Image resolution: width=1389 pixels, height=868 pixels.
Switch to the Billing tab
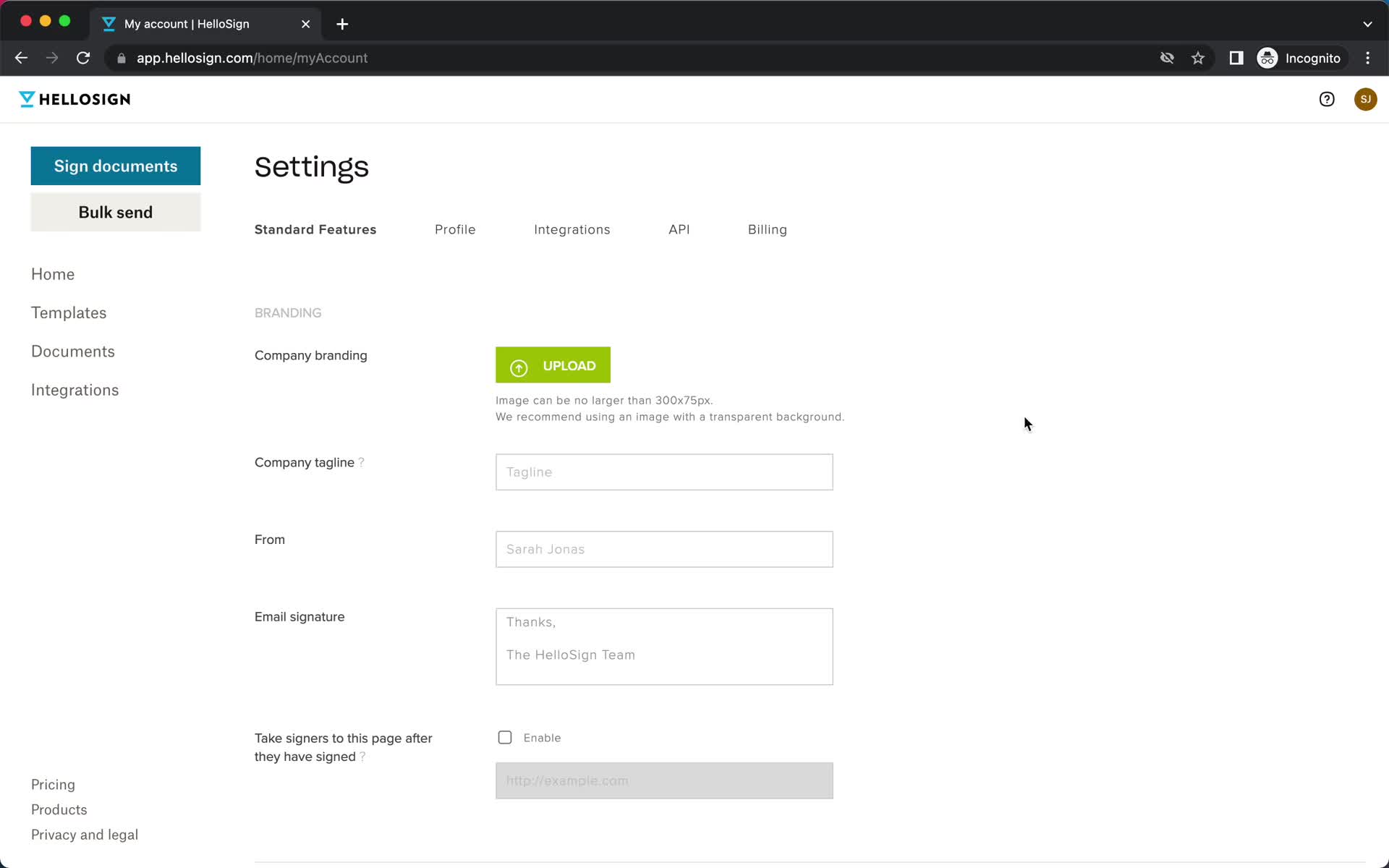pyautogui.click(x=767, y=229)
